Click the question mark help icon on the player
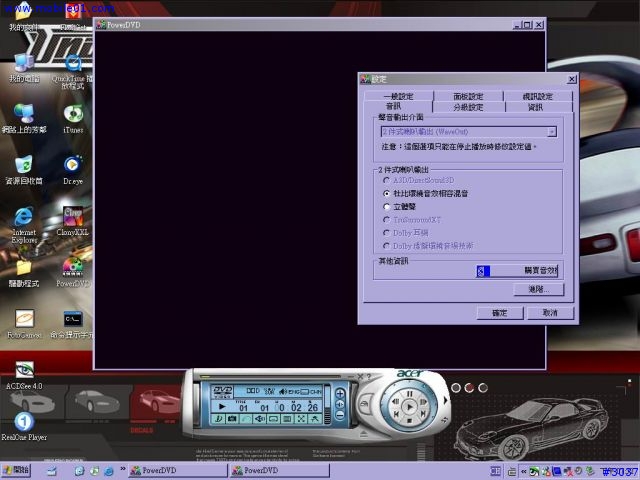Viewport: 640px width, 480px height. 369,377
